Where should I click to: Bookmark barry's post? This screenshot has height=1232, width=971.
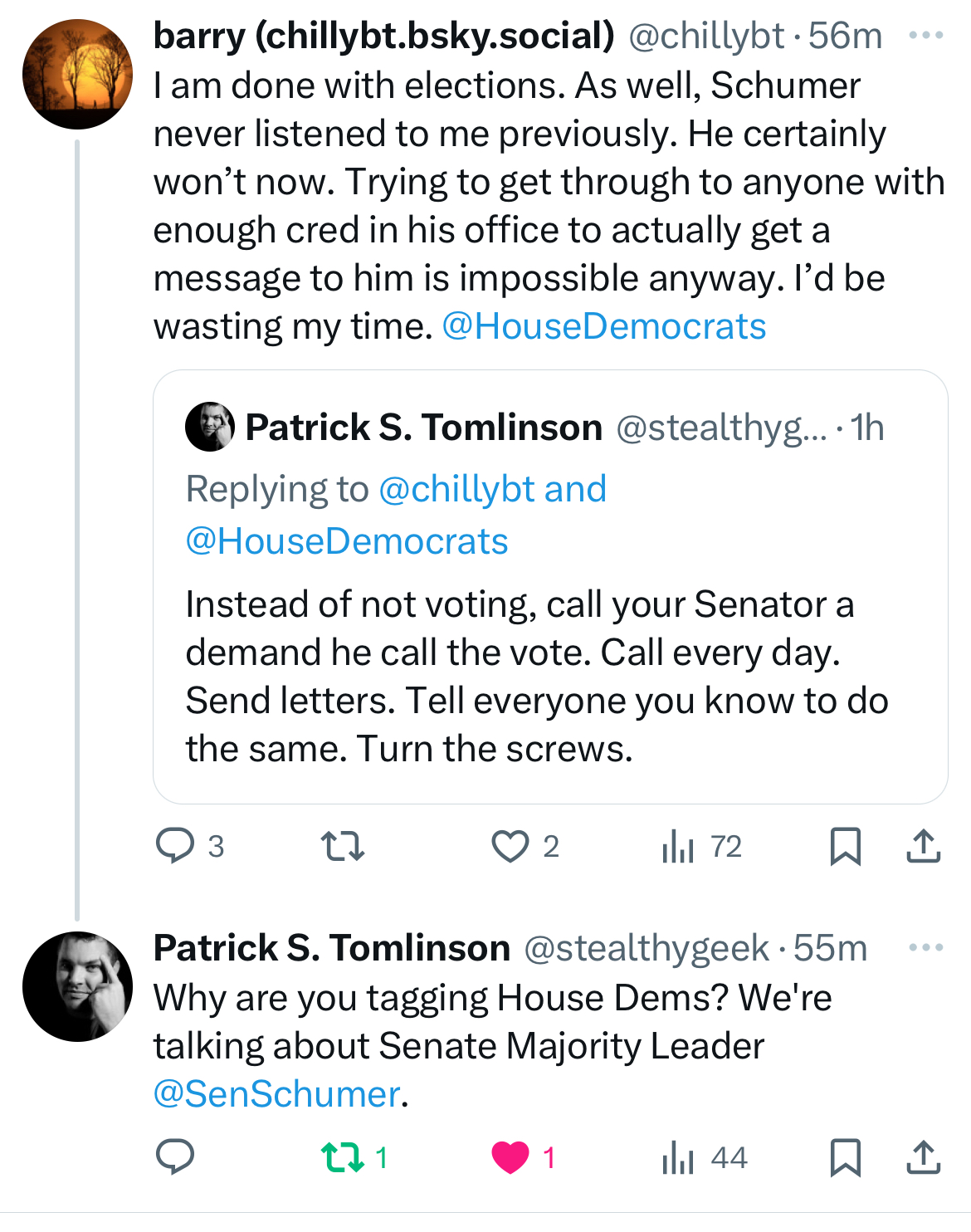click(x=845, y=846)
